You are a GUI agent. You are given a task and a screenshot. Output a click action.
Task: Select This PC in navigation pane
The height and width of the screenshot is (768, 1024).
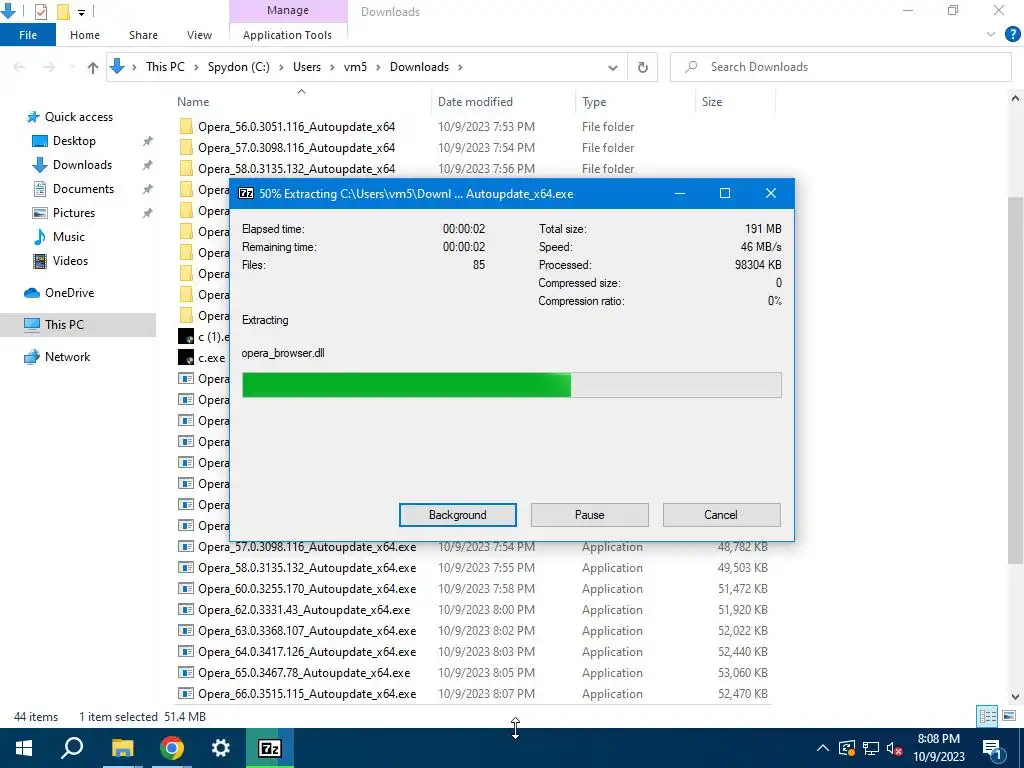pos(64,325)
